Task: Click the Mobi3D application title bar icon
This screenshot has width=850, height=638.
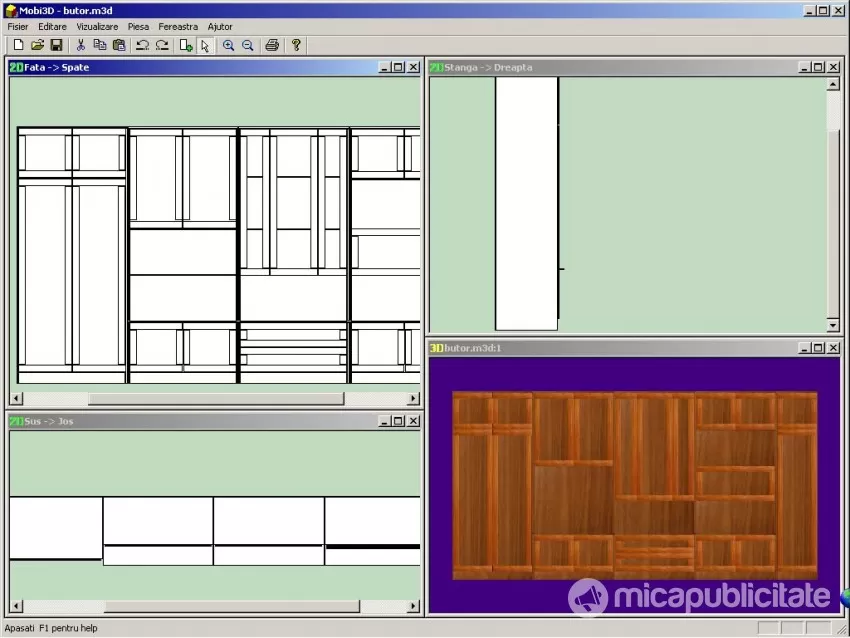Action: [11, 10]
